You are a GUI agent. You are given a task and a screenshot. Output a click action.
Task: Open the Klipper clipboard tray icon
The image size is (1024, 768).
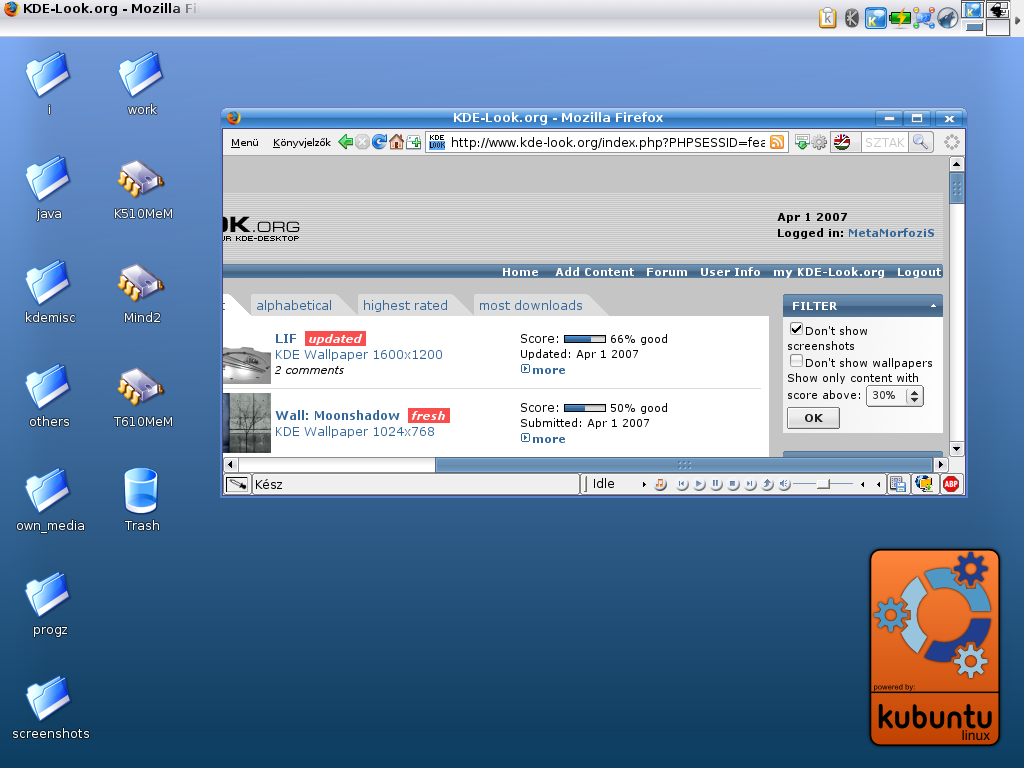coord(827,18)
